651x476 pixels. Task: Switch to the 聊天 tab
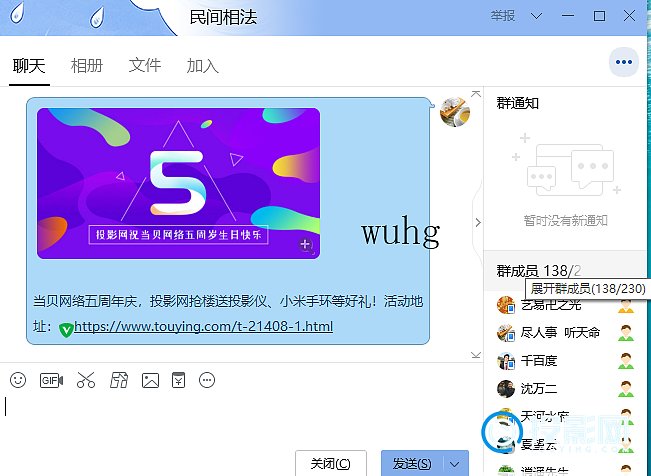pyautogui.click(x=29, y=66)
